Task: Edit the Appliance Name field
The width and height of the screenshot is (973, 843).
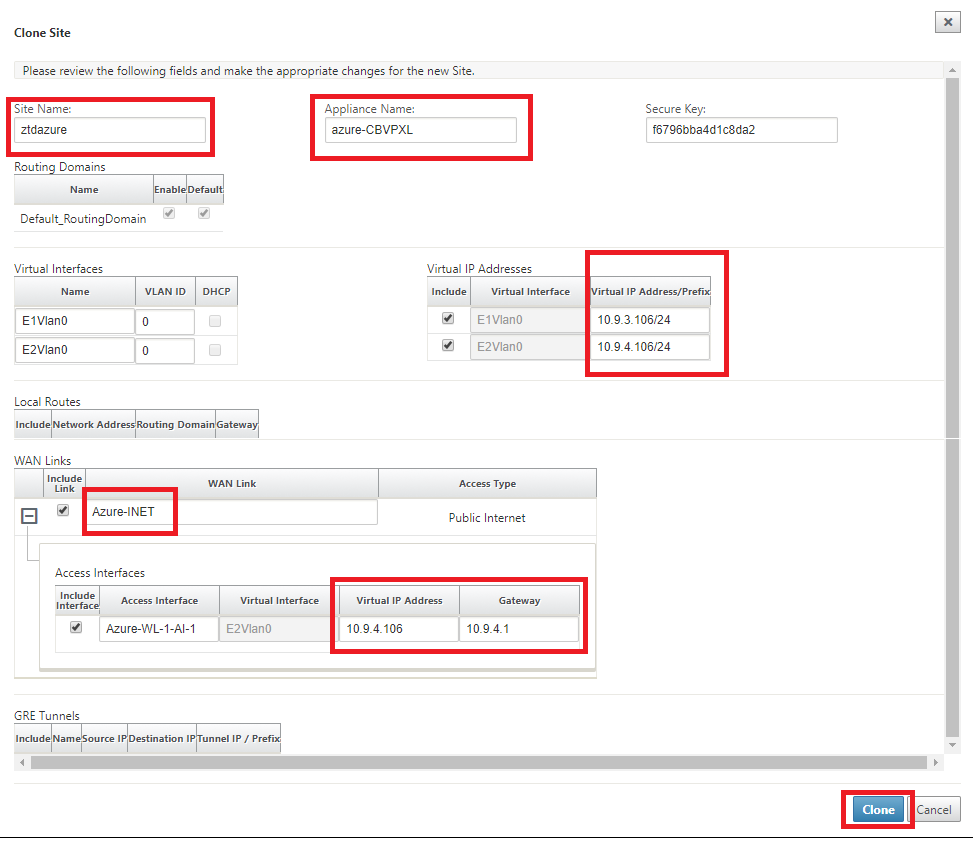Action: coord(420,130)
